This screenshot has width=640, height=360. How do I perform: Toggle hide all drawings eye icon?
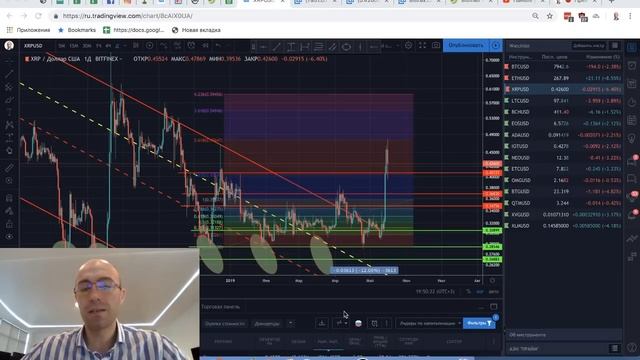click(9, 237)
